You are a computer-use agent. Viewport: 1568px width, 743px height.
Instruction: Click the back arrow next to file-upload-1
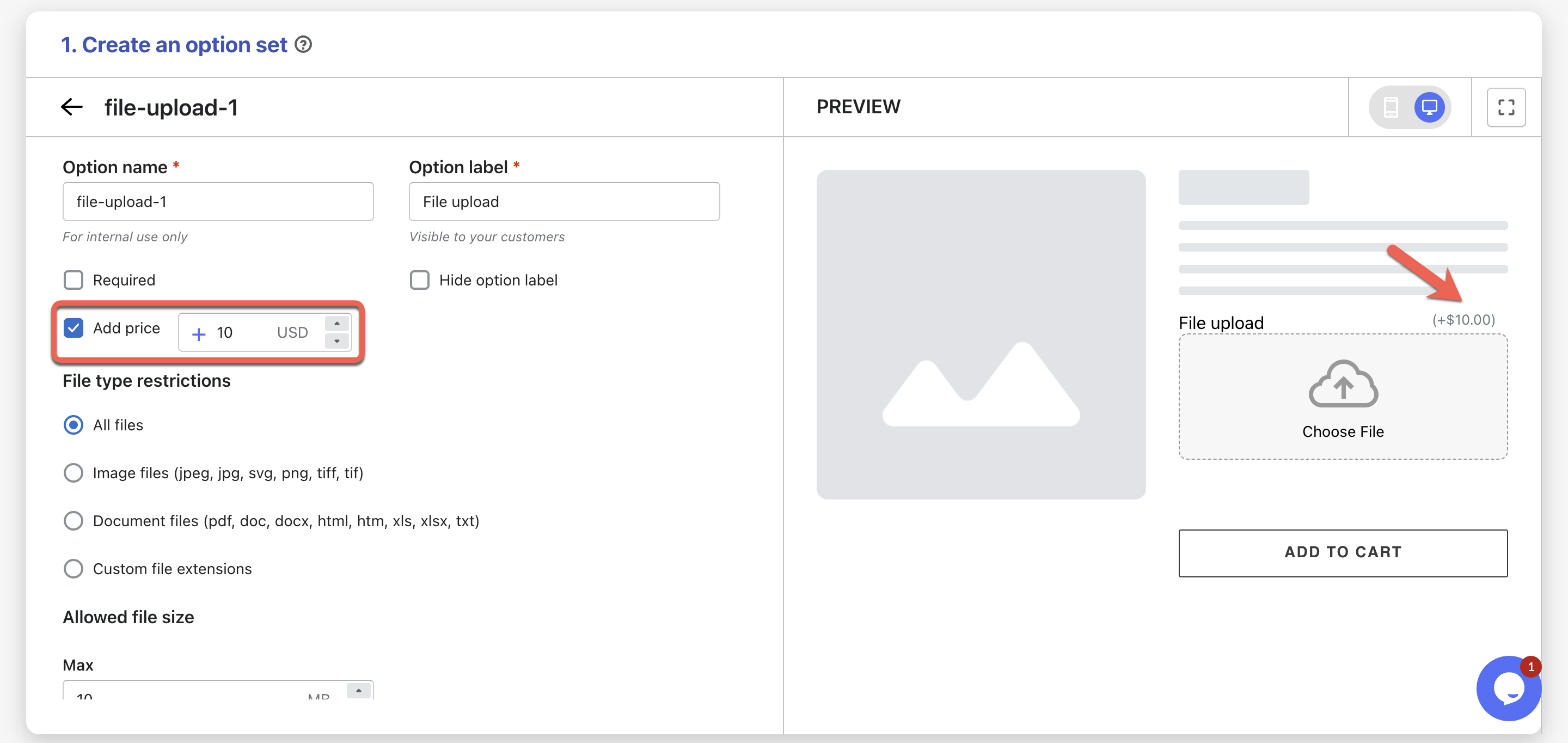click(x=72, y=107)
